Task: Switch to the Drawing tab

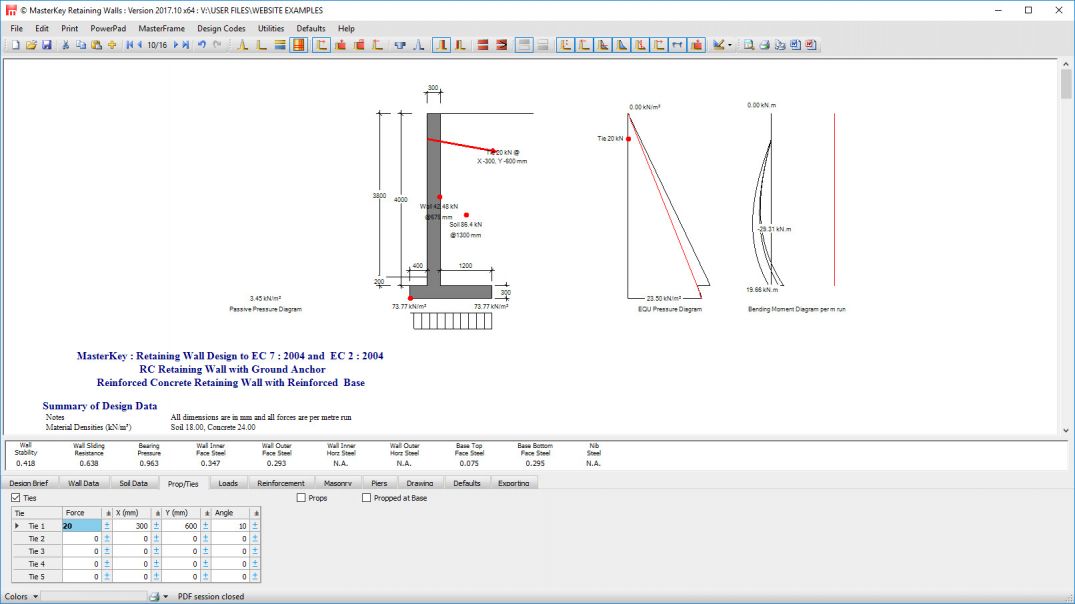Action: coord(420,483)
